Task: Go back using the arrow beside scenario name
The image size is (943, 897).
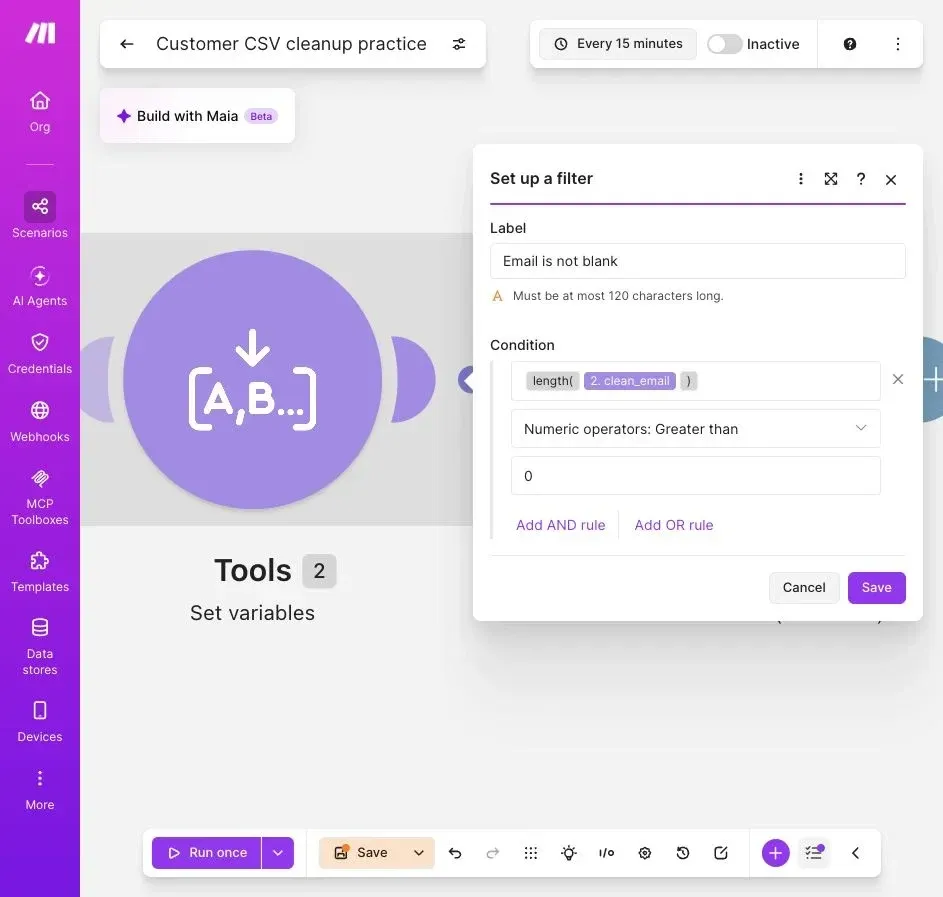Action: (126, 44)
